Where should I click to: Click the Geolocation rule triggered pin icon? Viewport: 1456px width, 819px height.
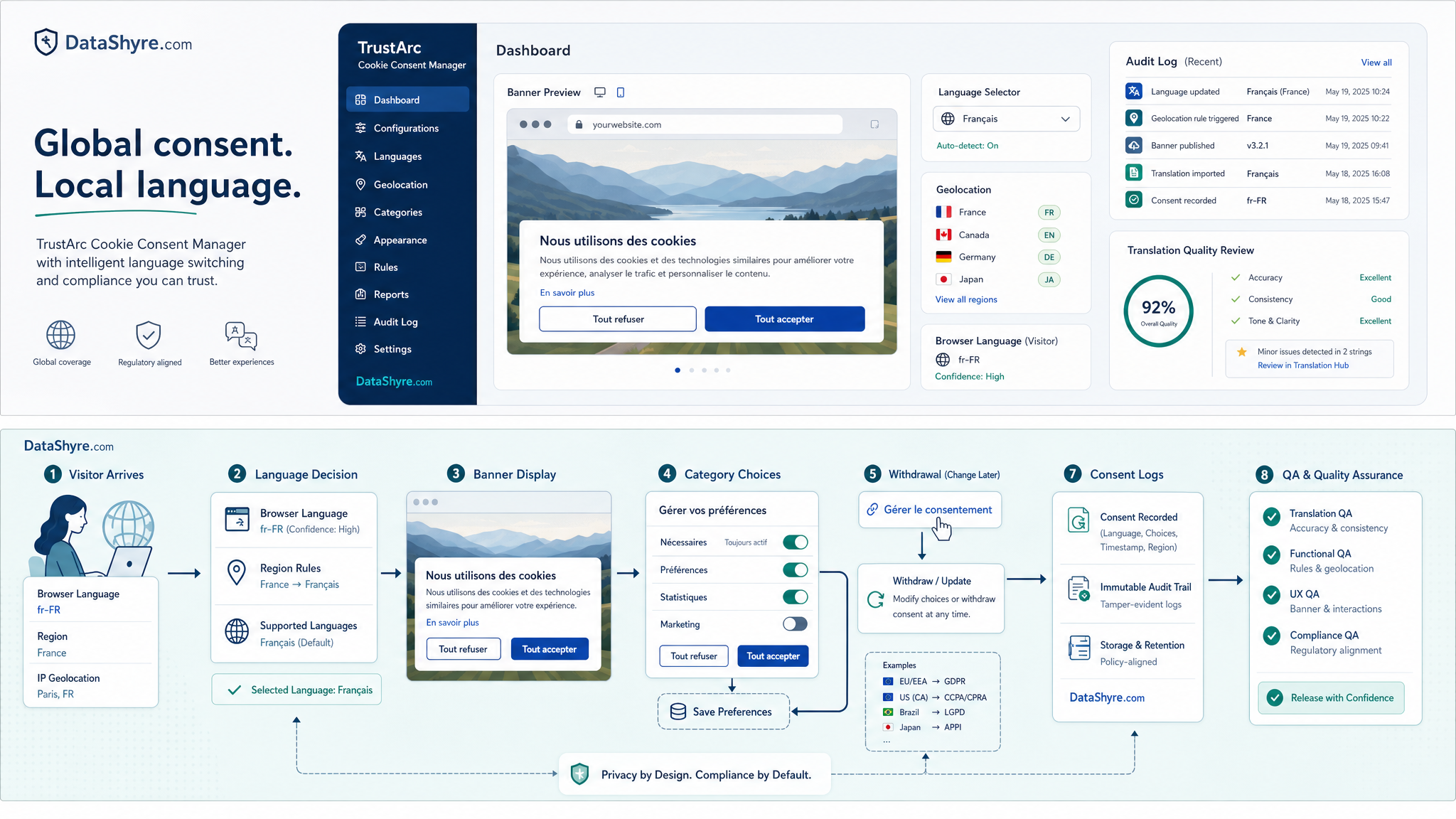tap(1134, 118)
